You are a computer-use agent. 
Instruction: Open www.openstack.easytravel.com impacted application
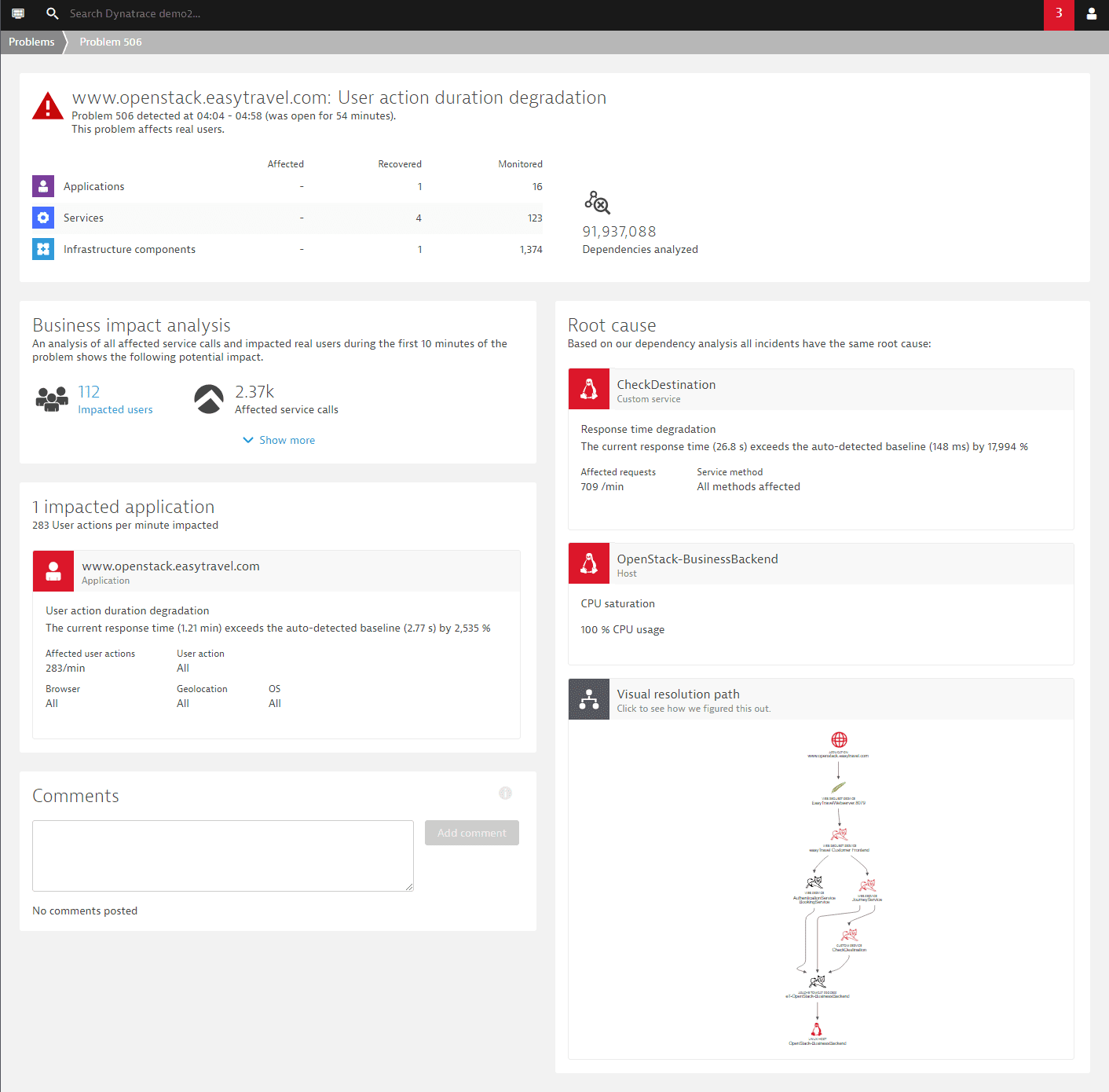tap(170, 566)
